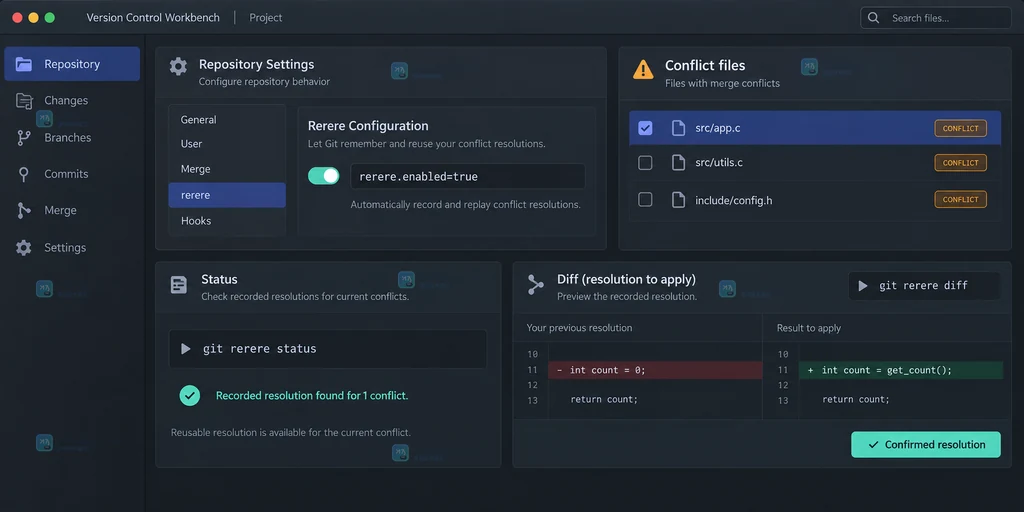Click added line 'int count = get_count();'
Screen dimensions: 1024x512
click(x=901, y=370)
